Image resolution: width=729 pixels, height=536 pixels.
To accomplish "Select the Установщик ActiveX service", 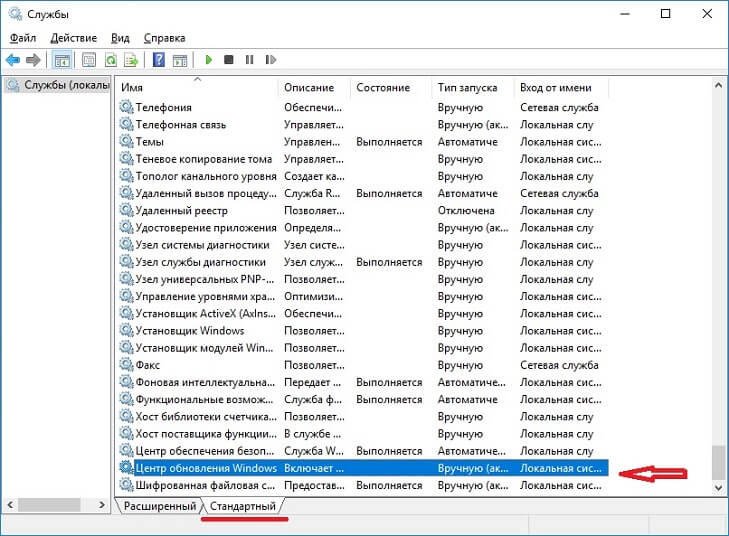I will (x=363, y=313).
